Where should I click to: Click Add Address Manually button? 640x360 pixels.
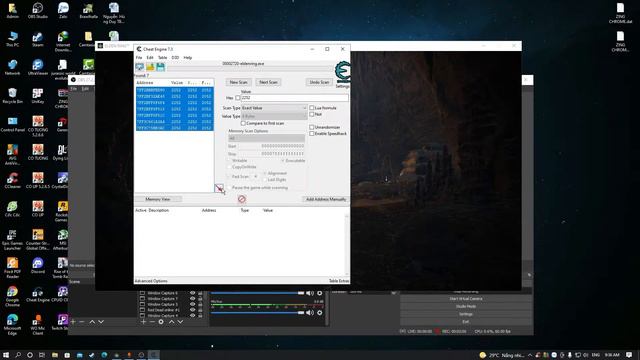(x=326, y=199)
